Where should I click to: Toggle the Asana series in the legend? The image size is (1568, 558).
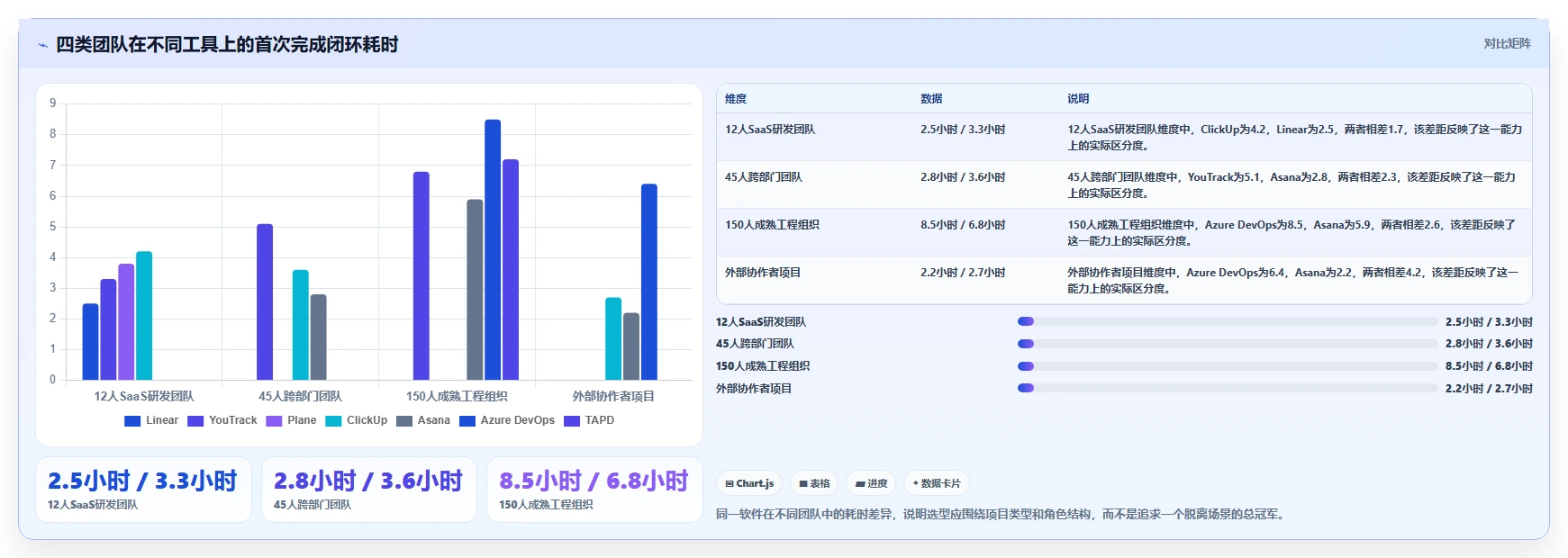pos(423,420)
